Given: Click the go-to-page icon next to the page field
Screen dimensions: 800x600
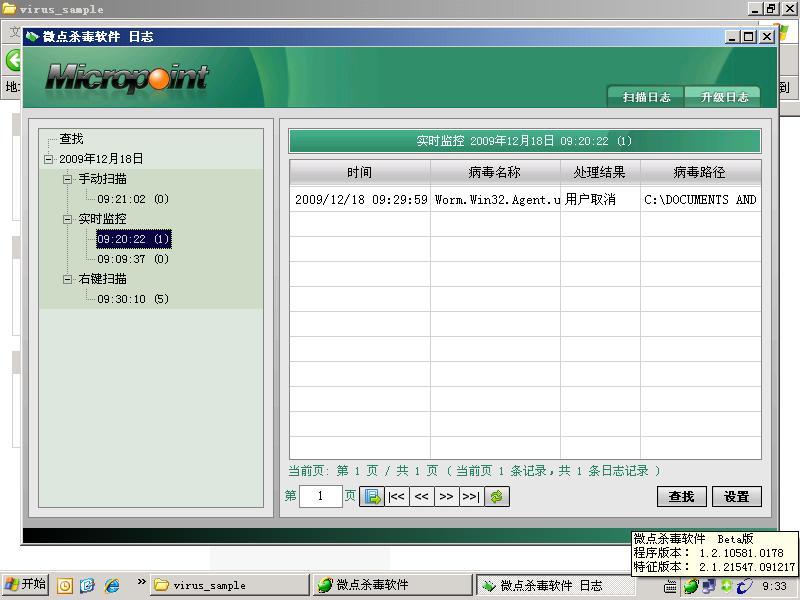Looking at the screenshot, I should [372, 496].
